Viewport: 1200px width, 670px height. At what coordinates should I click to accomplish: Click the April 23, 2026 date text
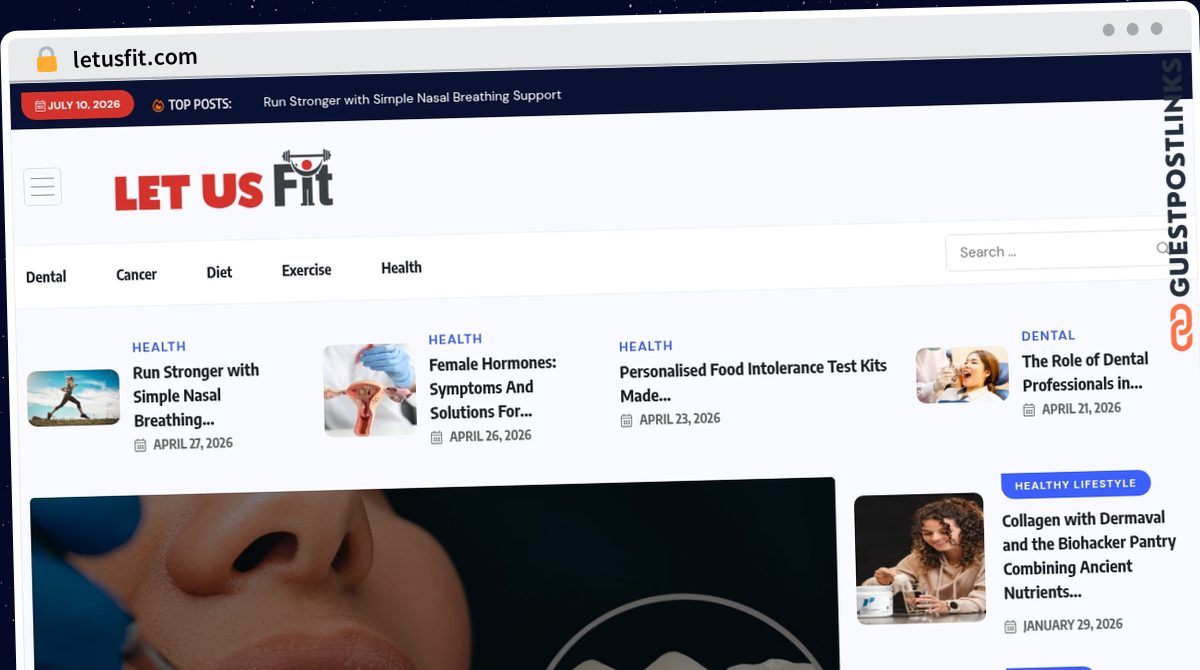tap(680, 419)
